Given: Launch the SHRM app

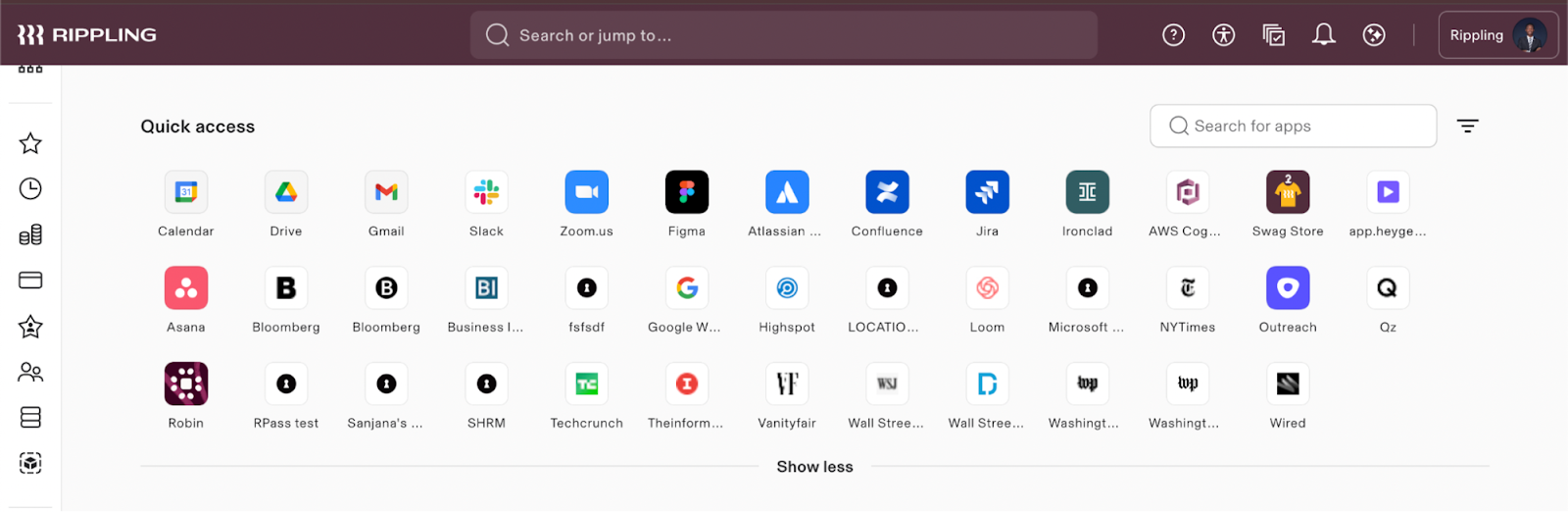Looking at the screenshot, I should 486,384.
